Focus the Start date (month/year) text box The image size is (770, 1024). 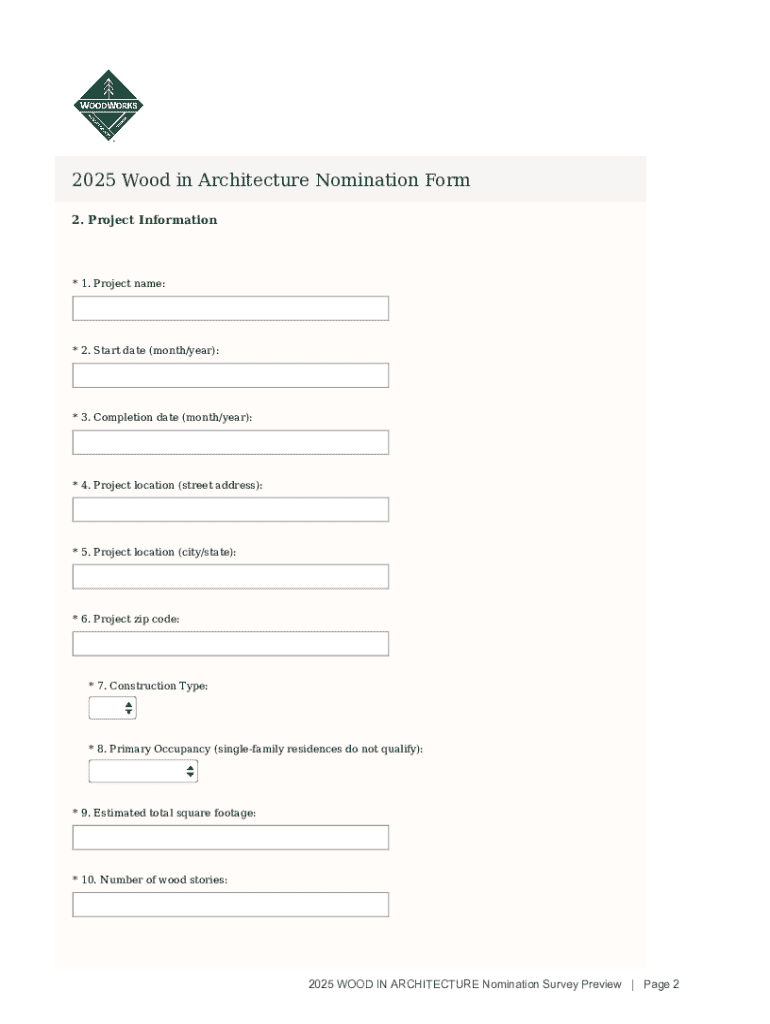click(x=230, y=375)
